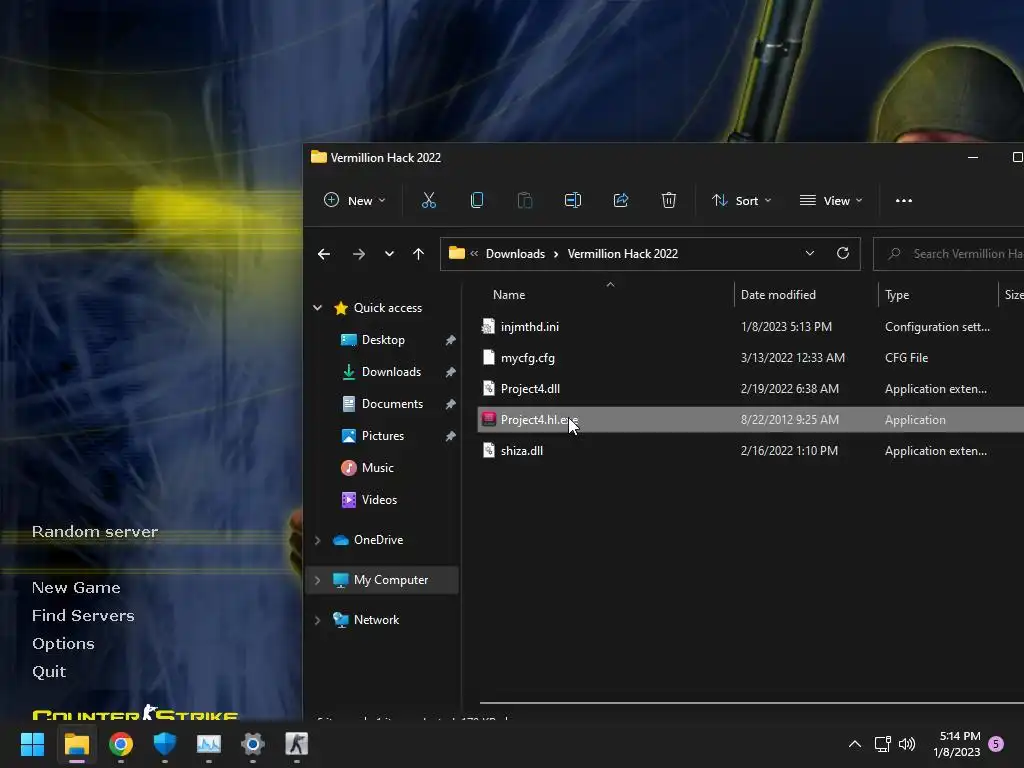Screen dimensions: 1024x768
Task: Open the performance monitor taskbar icon
Action: pyautogui.click(x=209, y=744)
